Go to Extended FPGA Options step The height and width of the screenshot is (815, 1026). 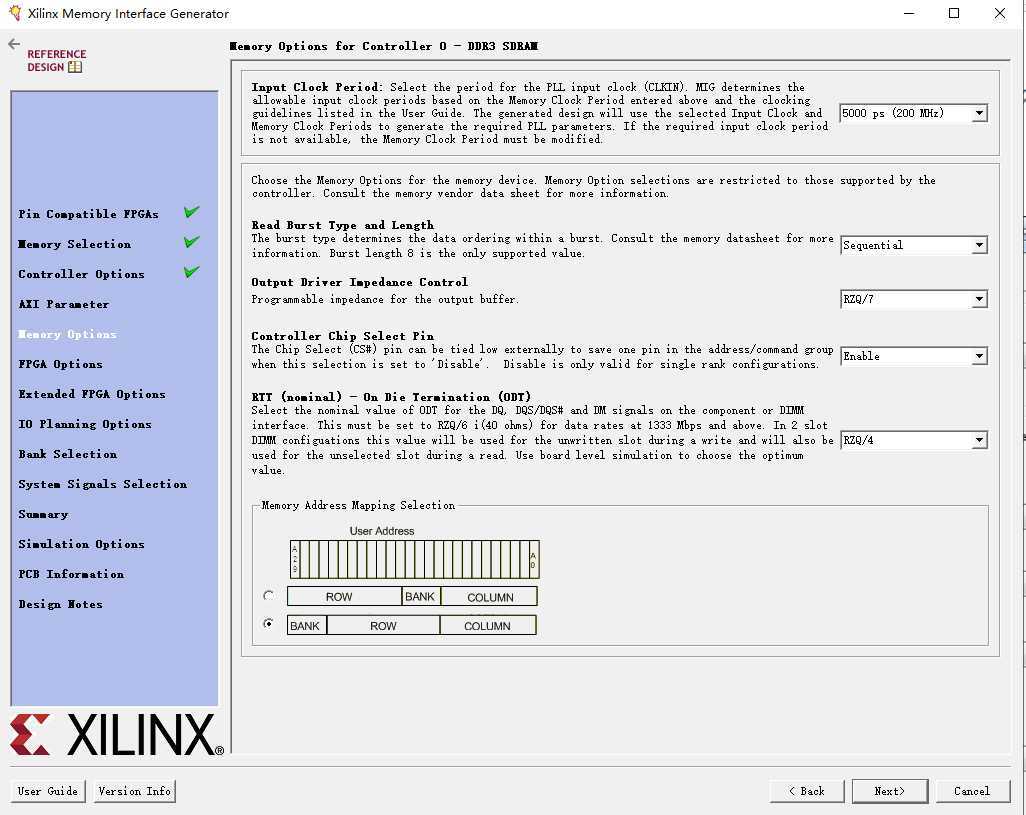click(92, 394)
